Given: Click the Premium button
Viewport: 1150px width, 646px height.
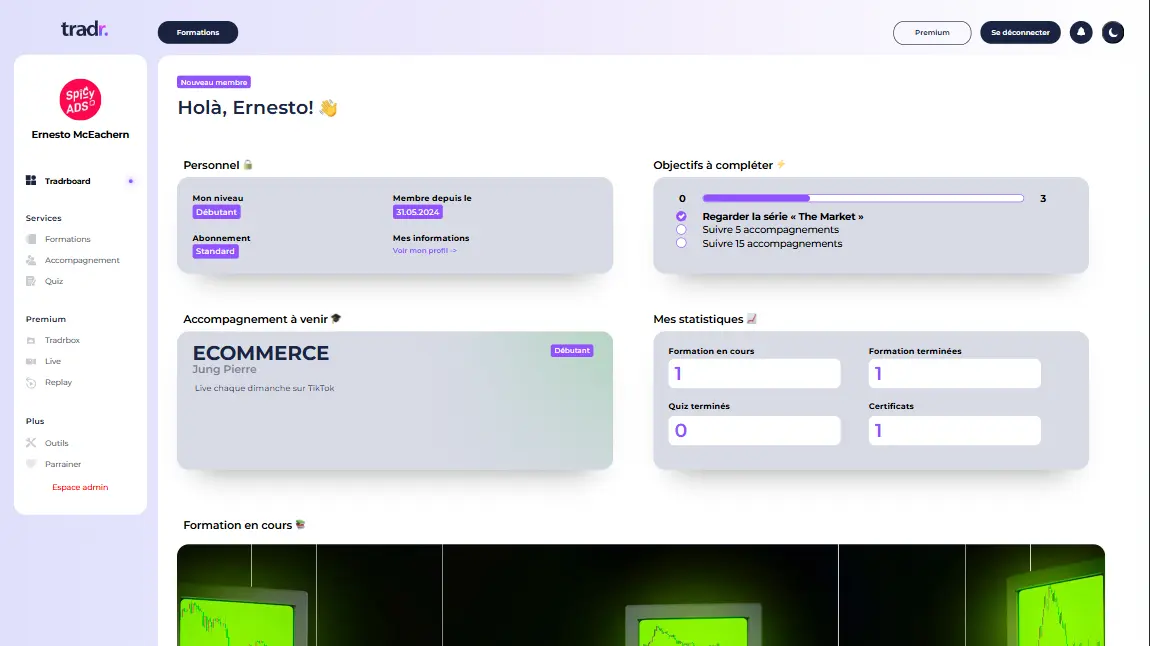Looking at the screenshot, I should pyautogui.click(x=932, y=33).
